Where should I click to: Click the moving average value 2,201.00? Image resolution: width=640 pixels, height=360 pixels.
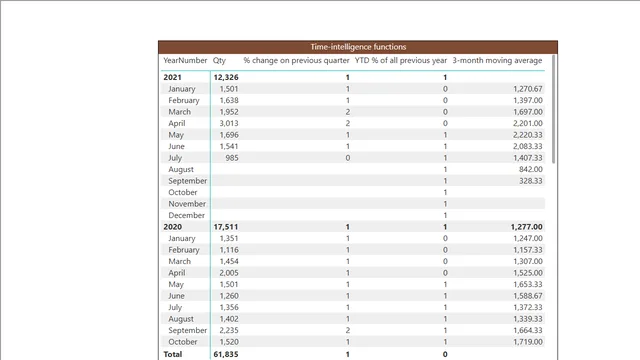tap(528, 123)
